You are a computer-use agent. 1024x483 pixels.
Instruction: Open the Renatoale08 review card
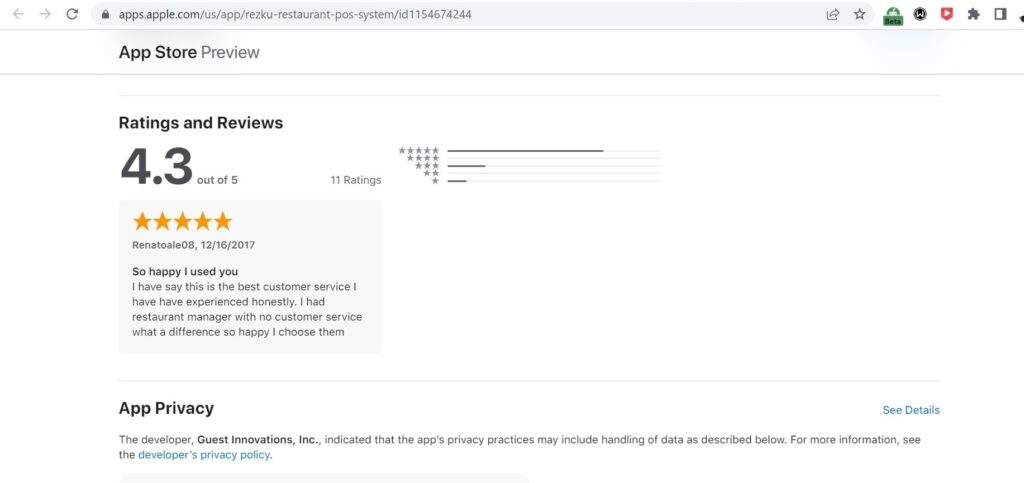coord(249,277)
